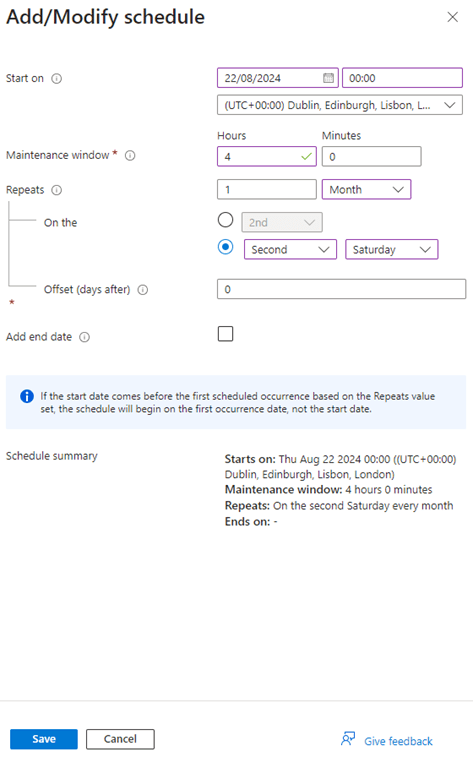Click the Offset days input field
473x768 pixels.
pyautogui.click(x=341, y=289)
